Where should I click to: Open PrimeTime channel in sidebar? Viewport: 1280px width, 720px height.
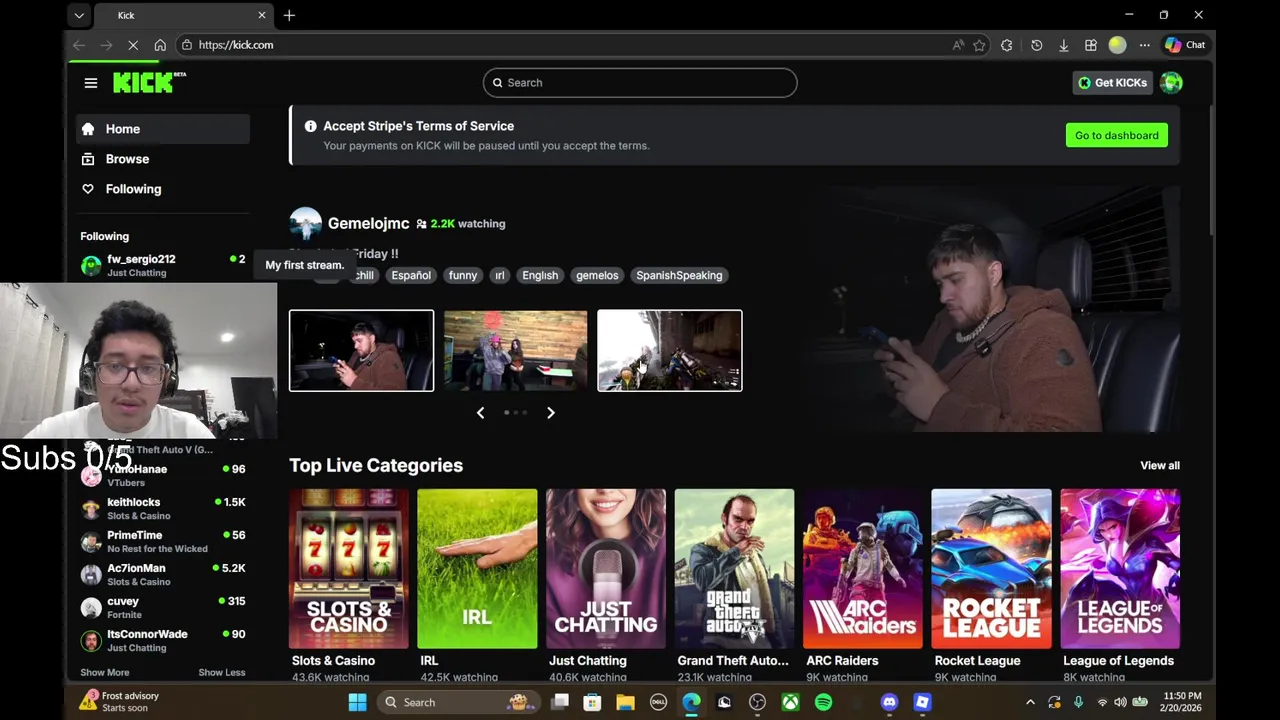(x=163, y=541)
